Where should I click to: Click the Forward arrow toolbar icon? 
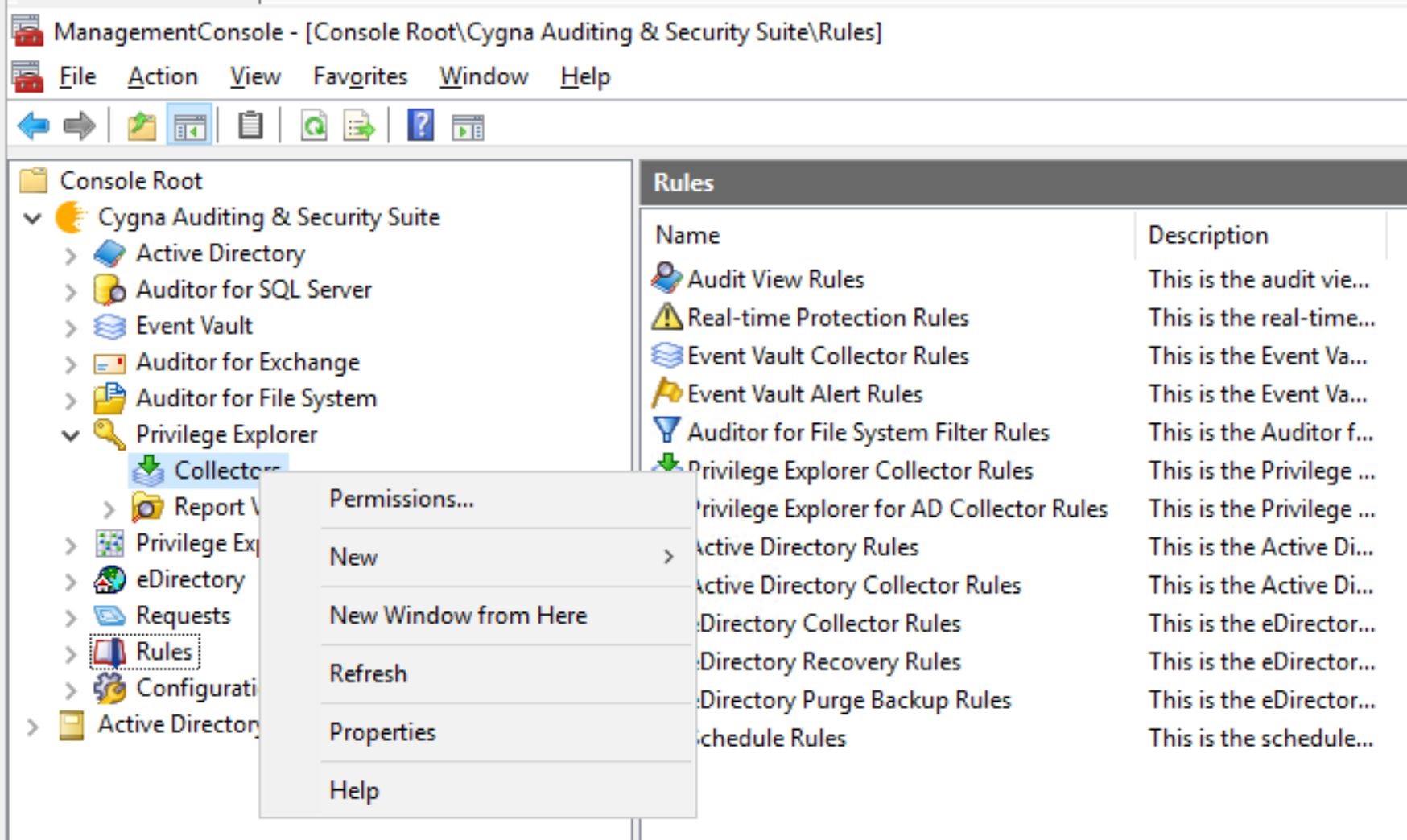pyautogui.click(x=79, y=126)
